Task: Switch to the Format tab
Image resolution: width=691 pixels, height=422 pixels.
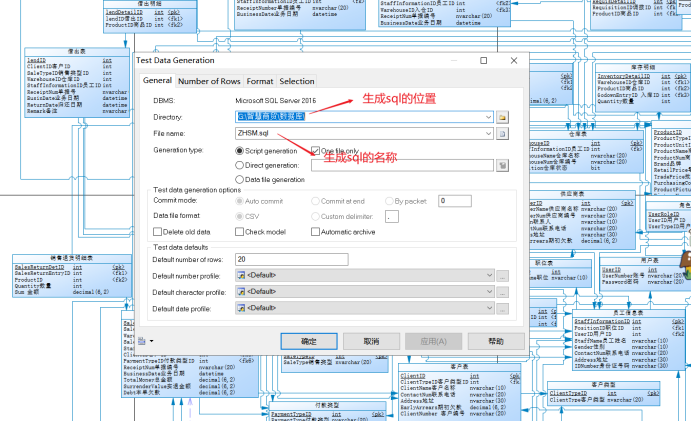Action: pyautogui.click(x=260, y=81)
